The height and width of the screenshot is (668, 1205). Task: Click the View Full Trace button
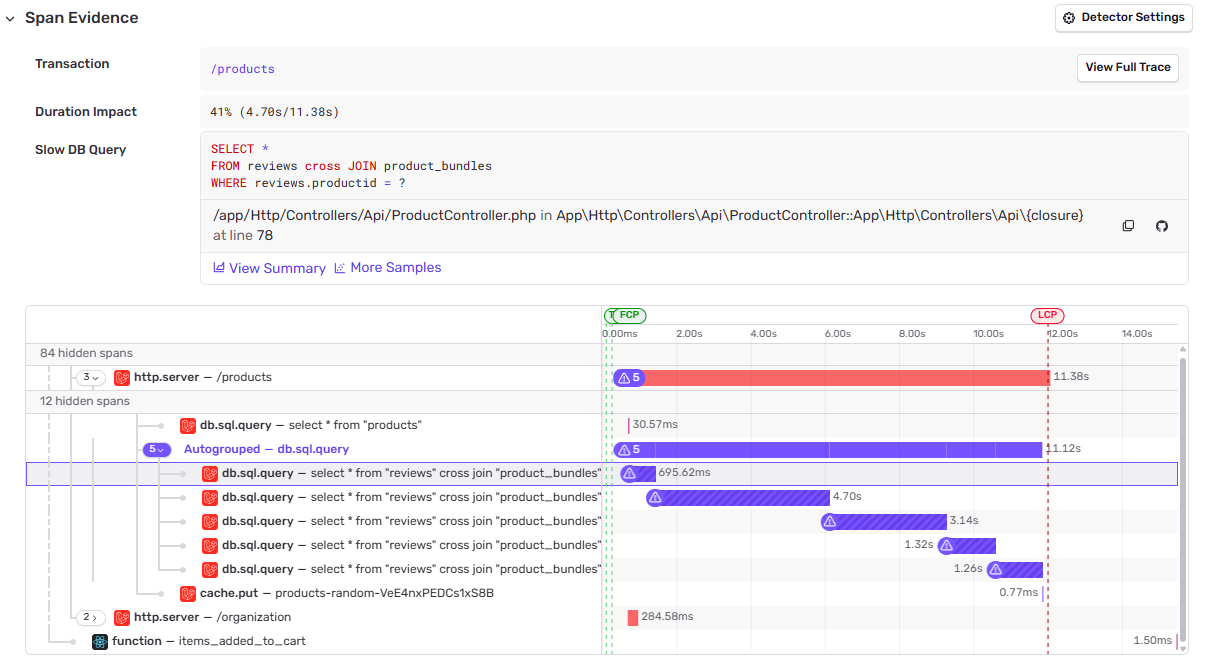click(x=1127, y=68)
